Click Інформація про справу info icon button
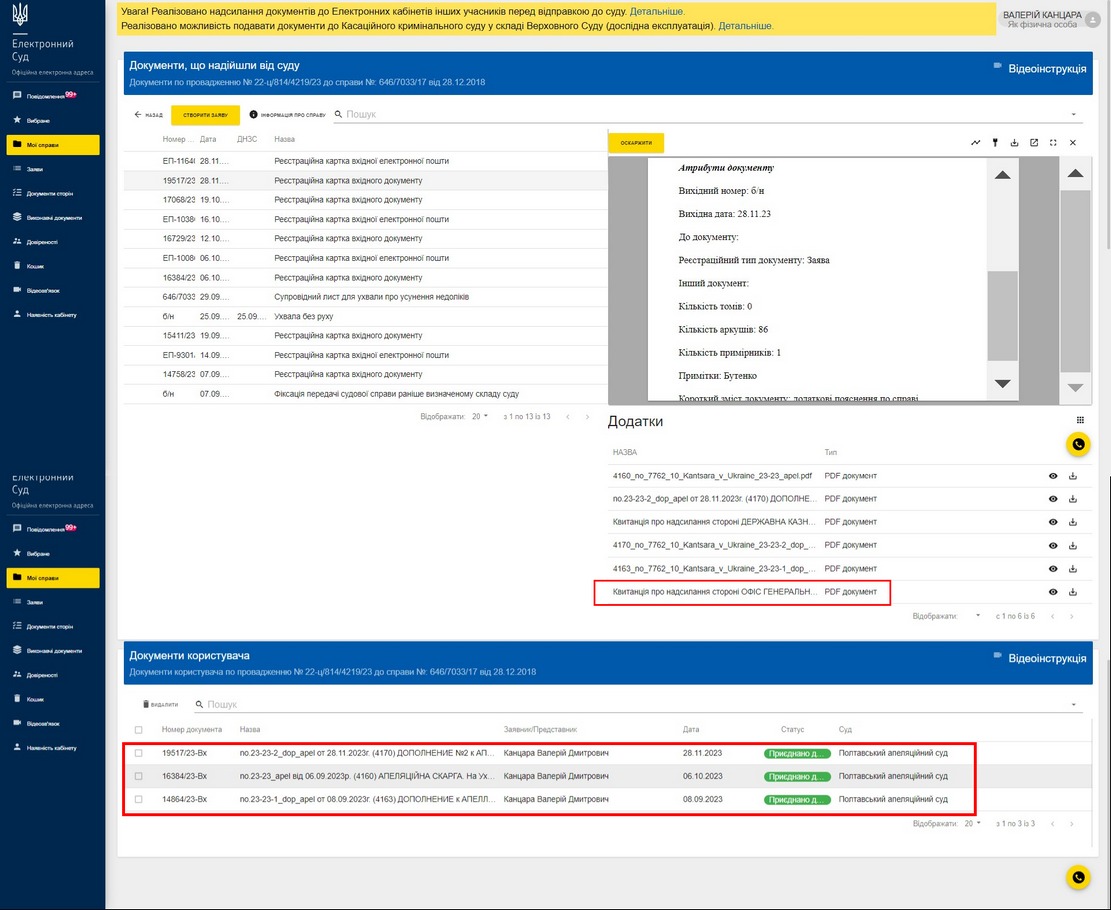Image resolution: width=1111 pixels, height=910 pixels. tap(288, 115)
